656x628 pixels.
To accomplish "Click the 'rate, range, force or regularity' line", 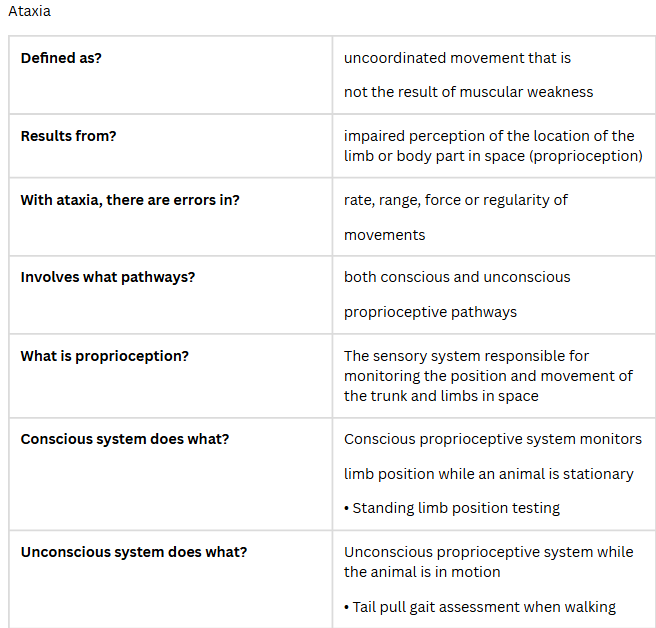I will [455, 200].
